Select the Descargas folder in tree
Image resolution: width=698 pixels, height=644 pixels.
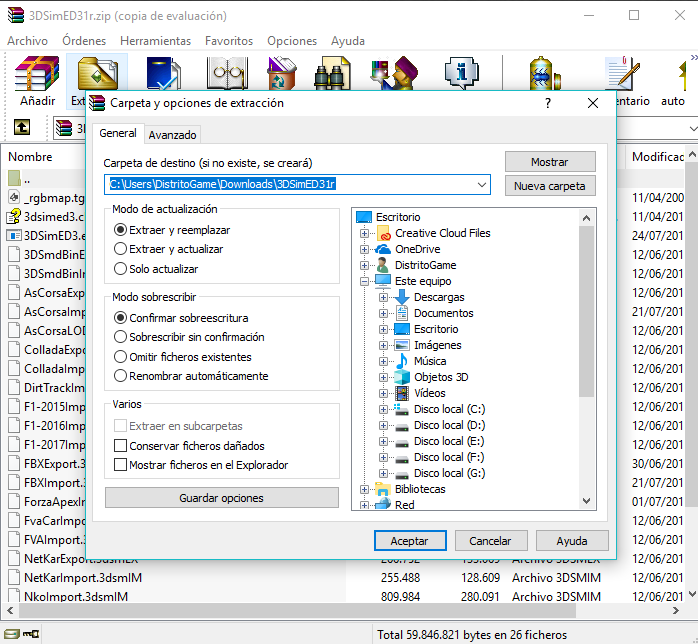click(x=438, y=297)
